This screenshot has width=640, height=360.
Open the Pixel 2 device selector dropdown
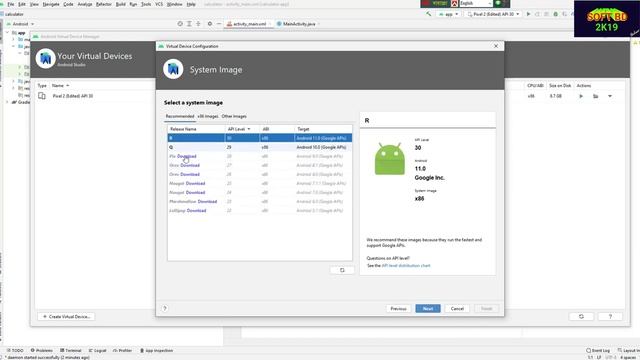click(493, 14)
